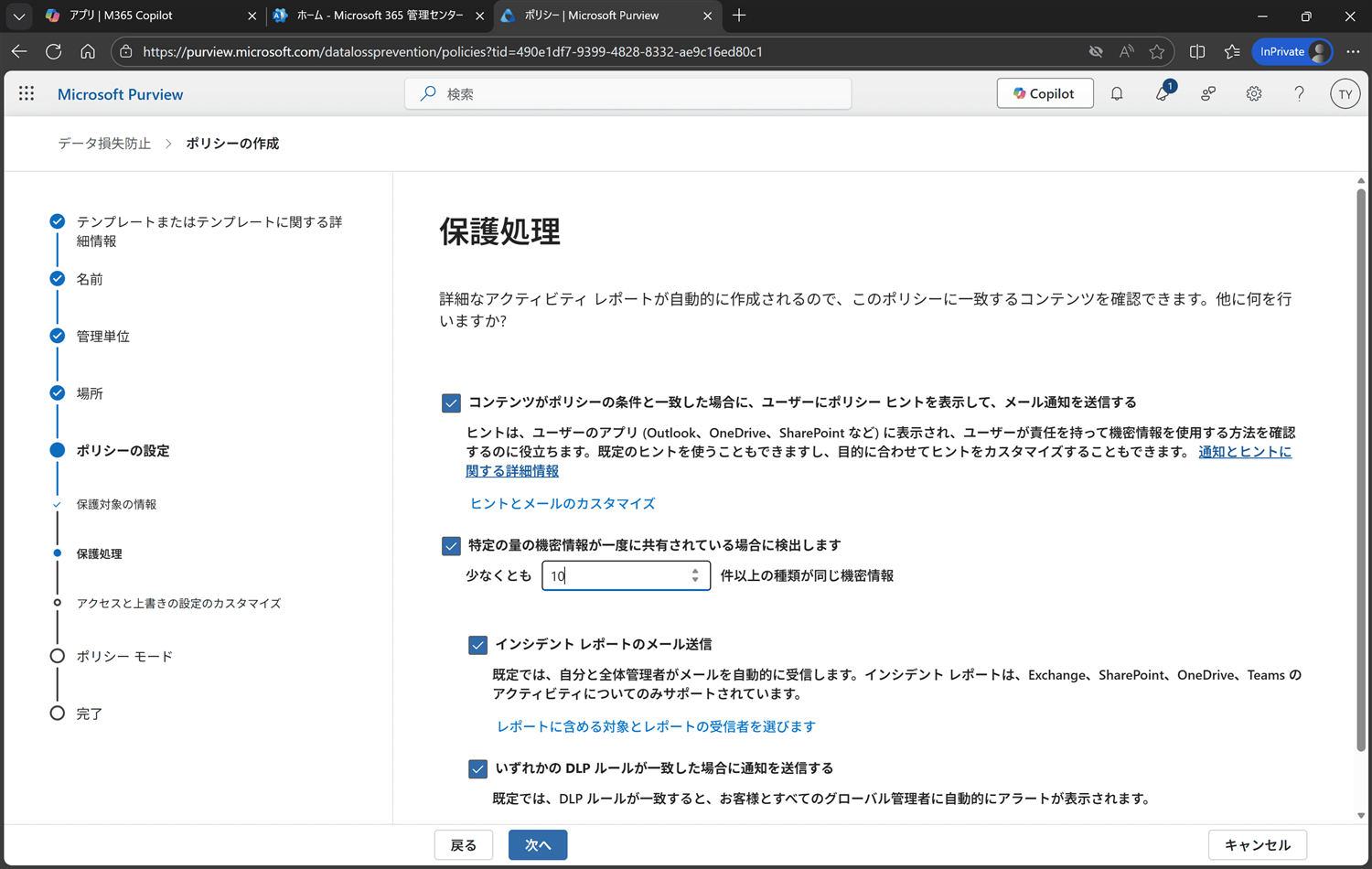The height and width of the screenshot is (869, 1372).
Task: Select アクセスと上書きの設定のカスタマイズ sub-step
Action: coord(178,603)
